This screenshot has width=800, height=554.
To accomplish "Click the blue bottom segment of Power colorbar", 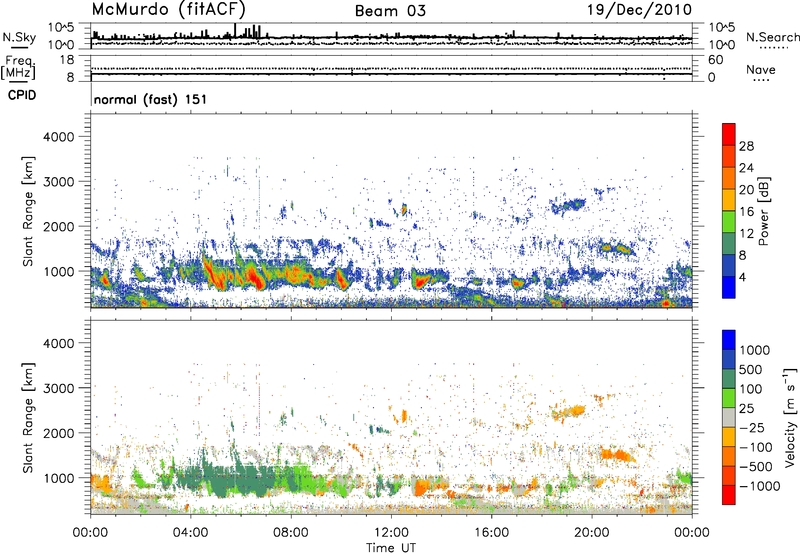I will 729,287.
